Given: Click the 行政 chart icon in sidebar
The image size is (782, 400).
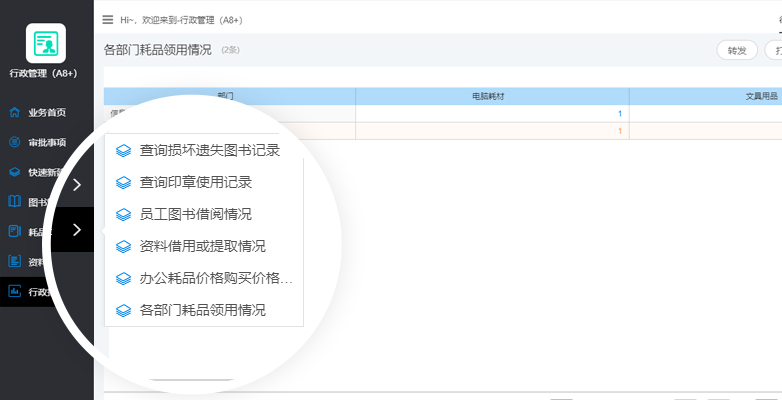Looking at the screenshot, I should click(x=14, y=292).
